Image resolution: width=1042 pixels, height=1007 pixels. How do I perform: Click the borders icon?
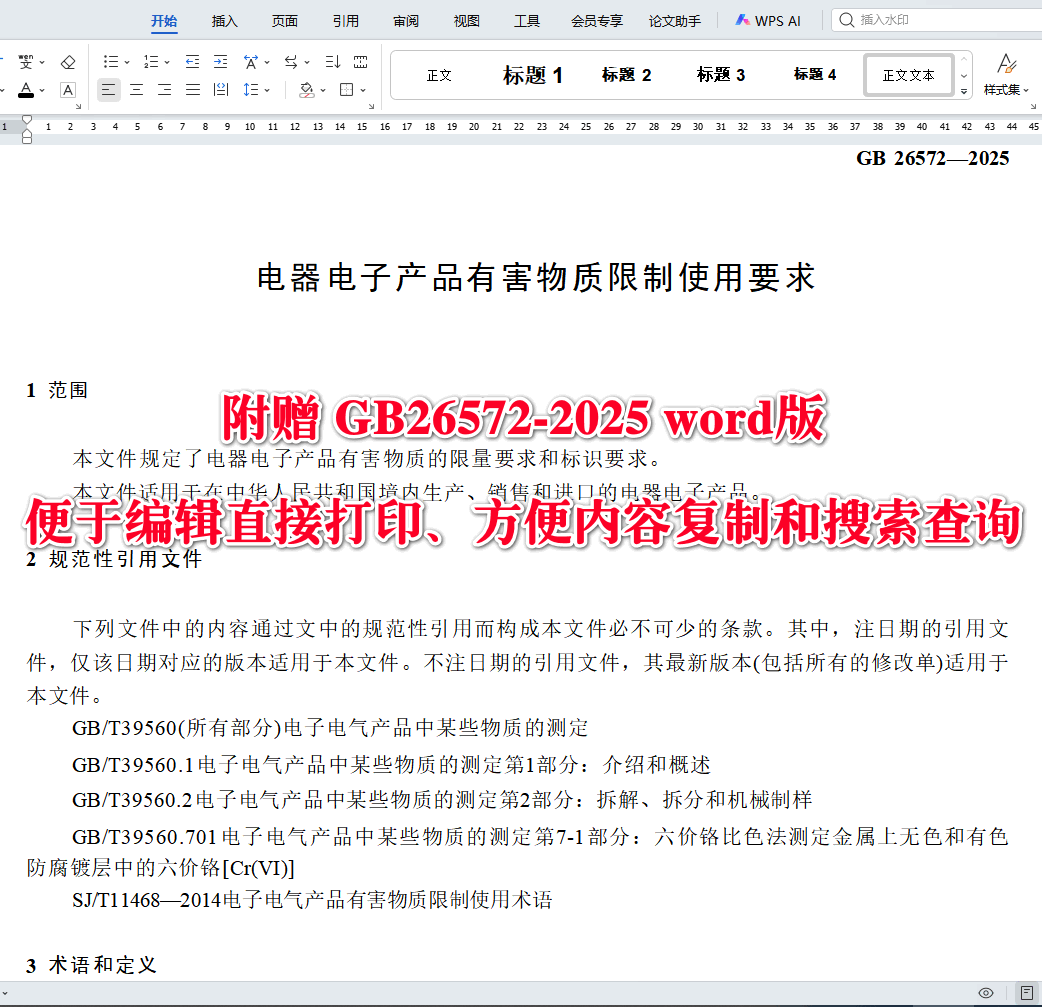coord(346,90)
